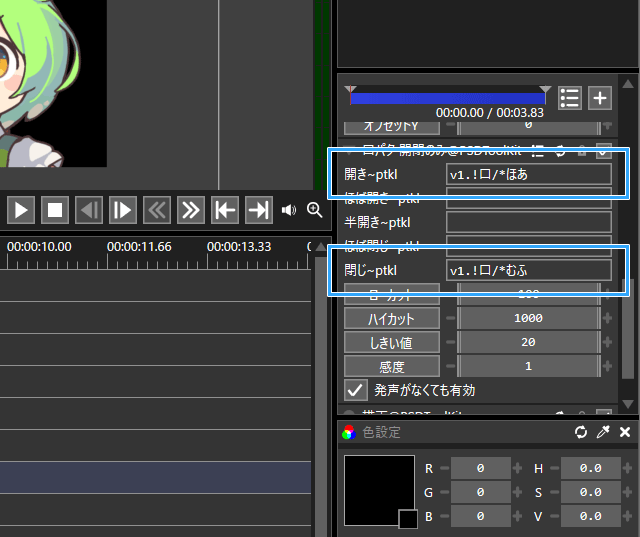Image resolution: width=640 pixels, height=537 pixels.
Task: Click the R value field in 色設定
Action: point(480,468)
